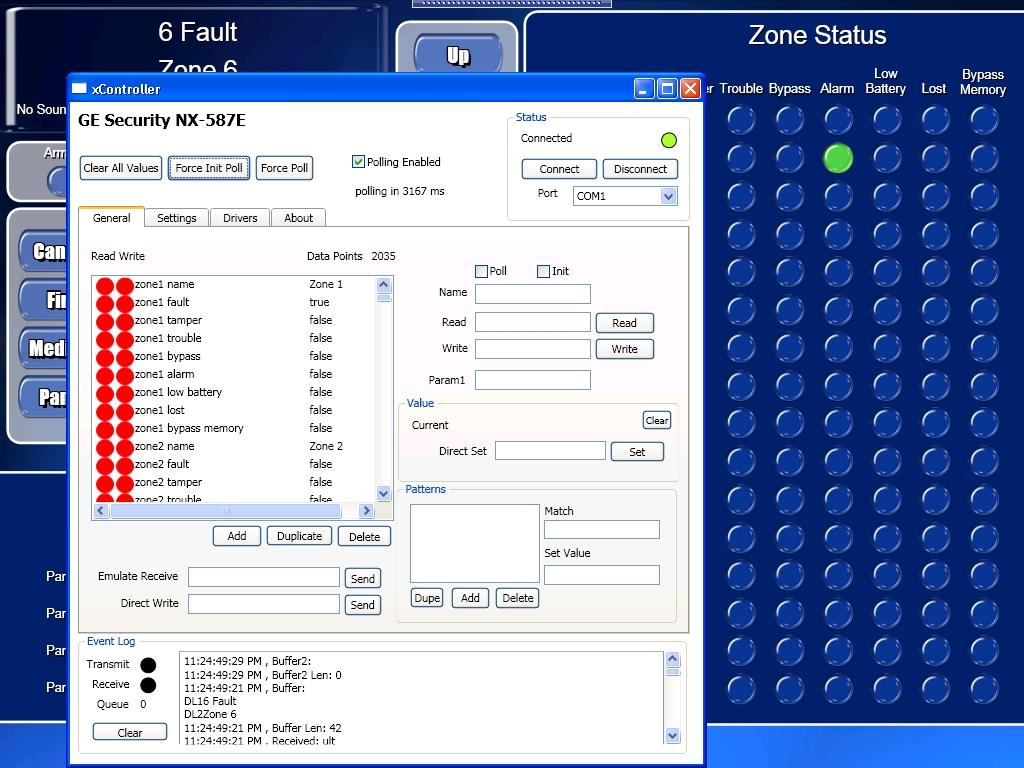Click the Add button in Patterns
1024x768 pixels.
tap(470, 598)
